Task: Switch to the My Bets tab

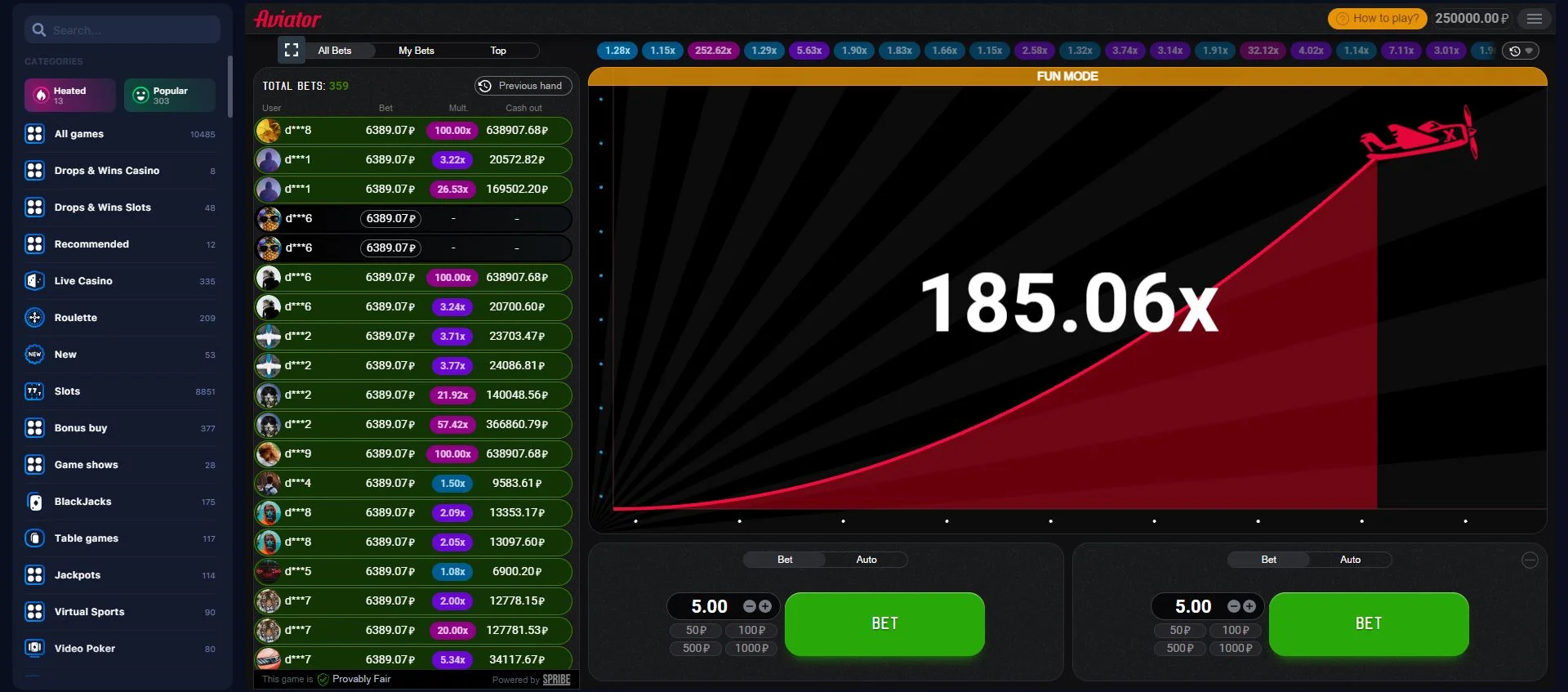Action: coord(416,51)
